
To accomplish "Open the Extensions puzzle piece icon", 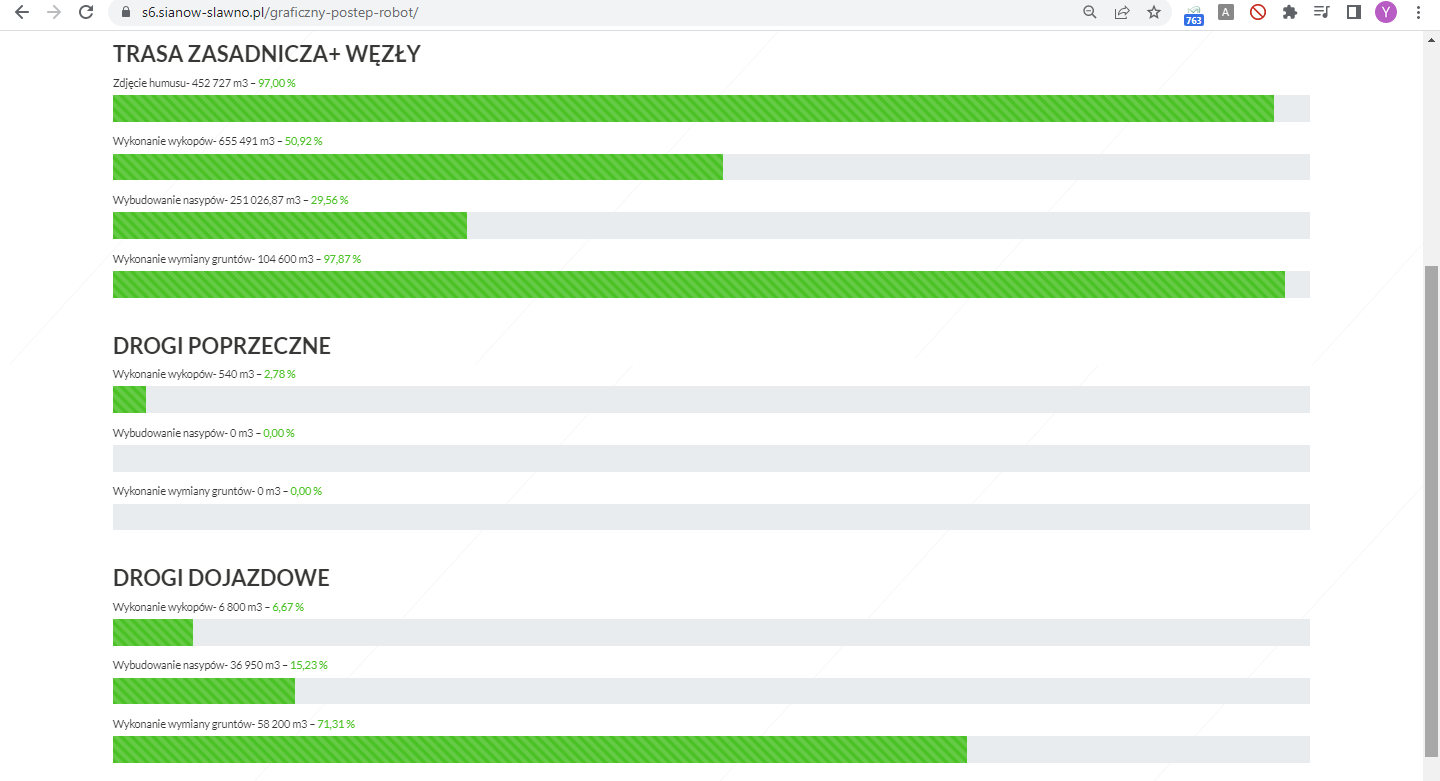I will [x=1290, y=13].
